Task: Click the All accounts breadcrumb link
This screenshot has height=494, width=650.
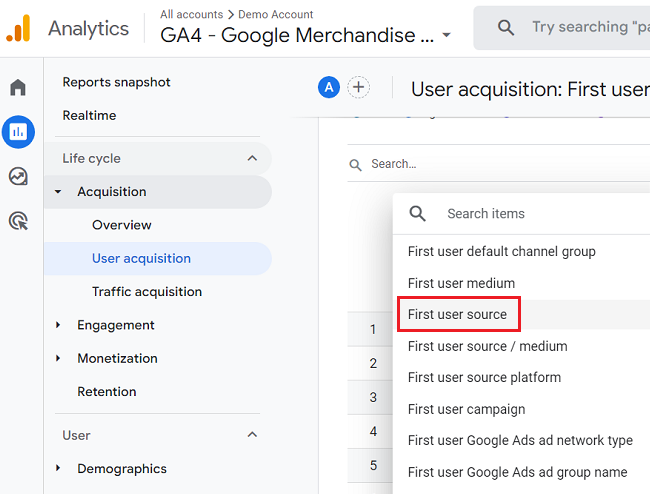Action: (192, 15)
